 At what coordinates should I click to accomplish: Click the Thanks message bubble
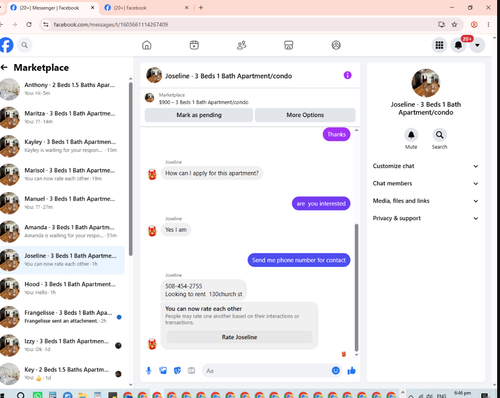tap(336, 134)
